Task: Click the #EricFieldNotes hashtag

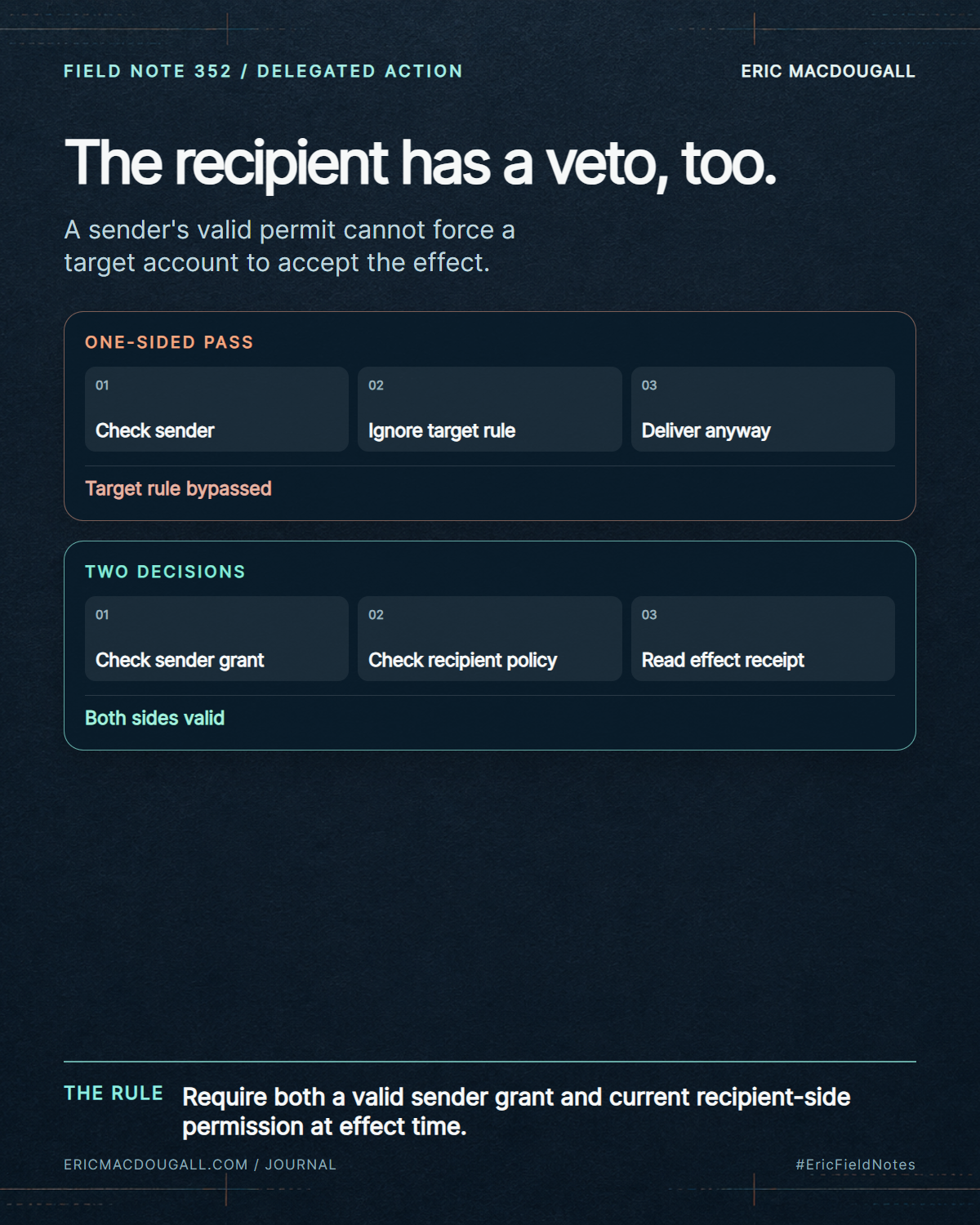Action: click(856, 1165)
